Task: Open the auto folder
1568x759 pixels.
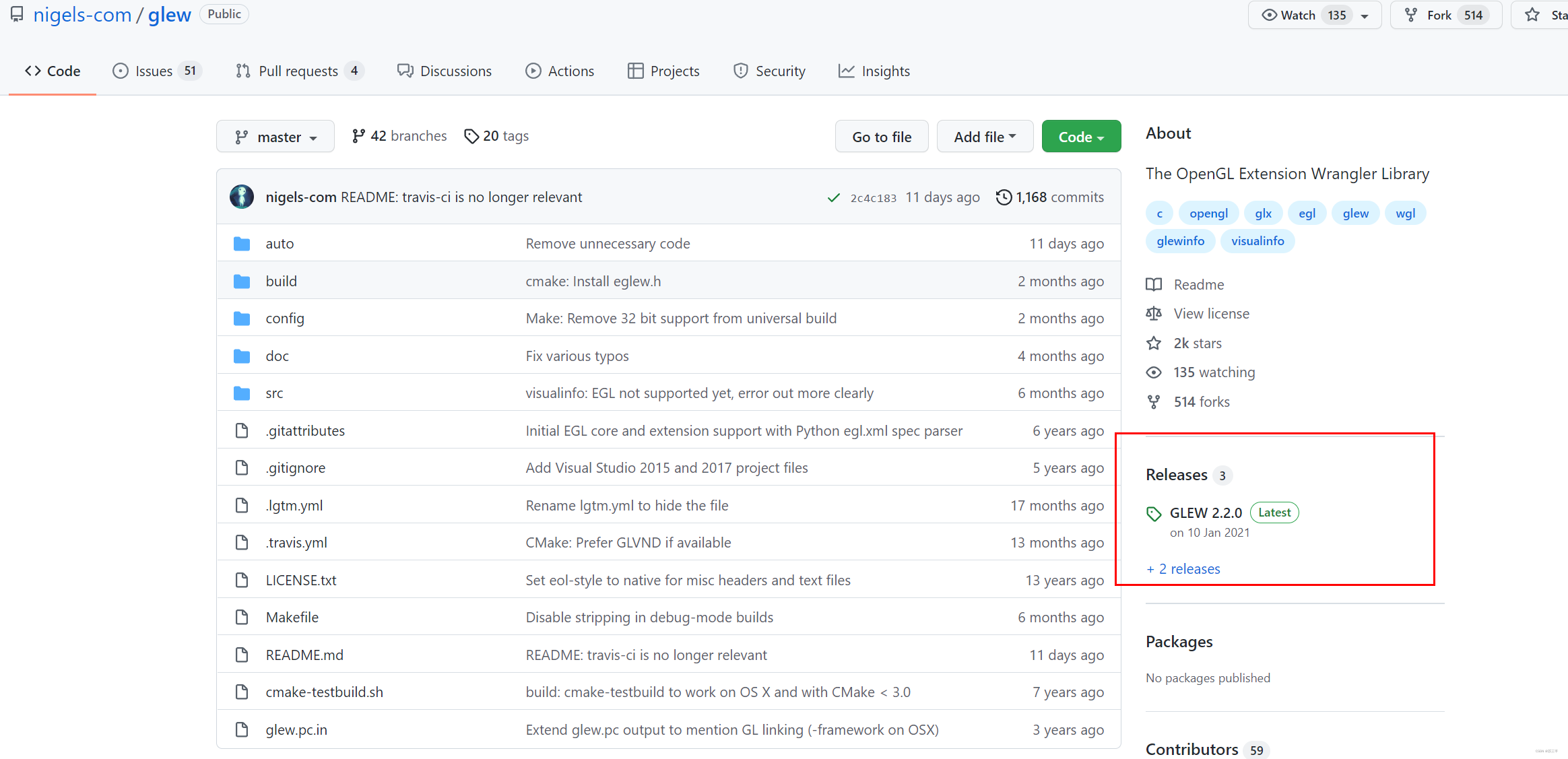Action: [x=280, y=244]
